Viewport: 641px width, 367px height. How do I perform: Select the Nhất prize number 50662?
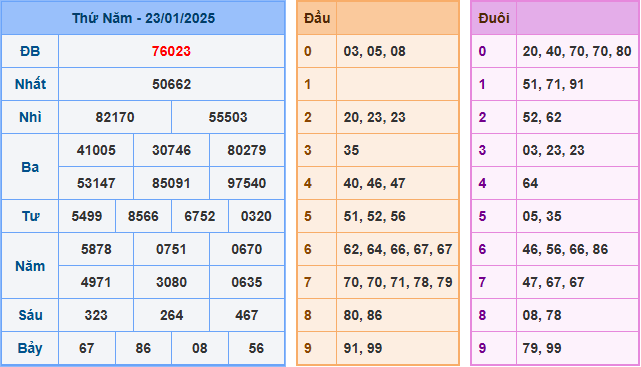click(x=171, y=85)
